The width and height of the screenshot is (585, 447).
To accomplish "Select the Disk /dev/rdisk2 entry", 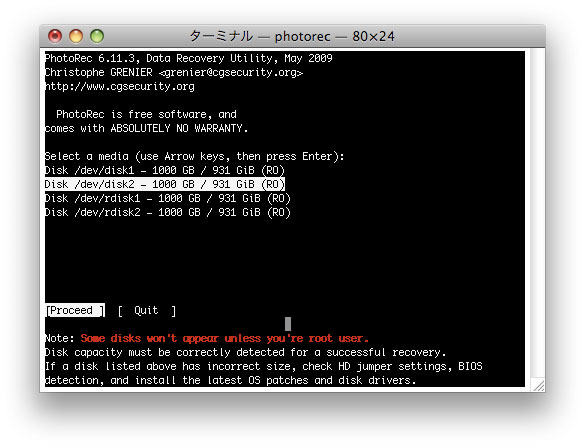I will [x=168, y=213].
